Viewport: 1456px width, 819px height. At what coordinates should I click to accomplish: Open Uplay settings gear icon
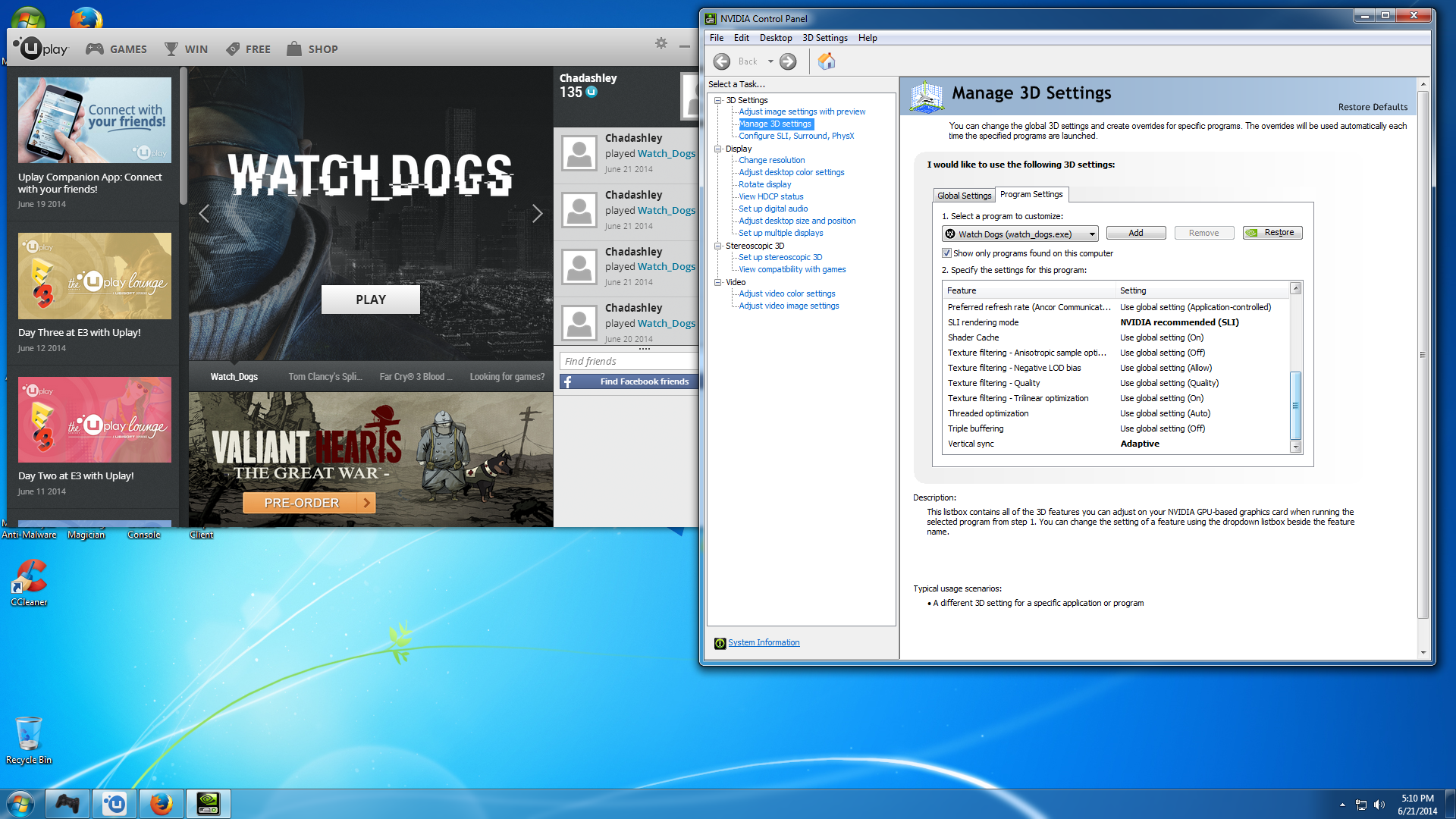pos(661,43)
